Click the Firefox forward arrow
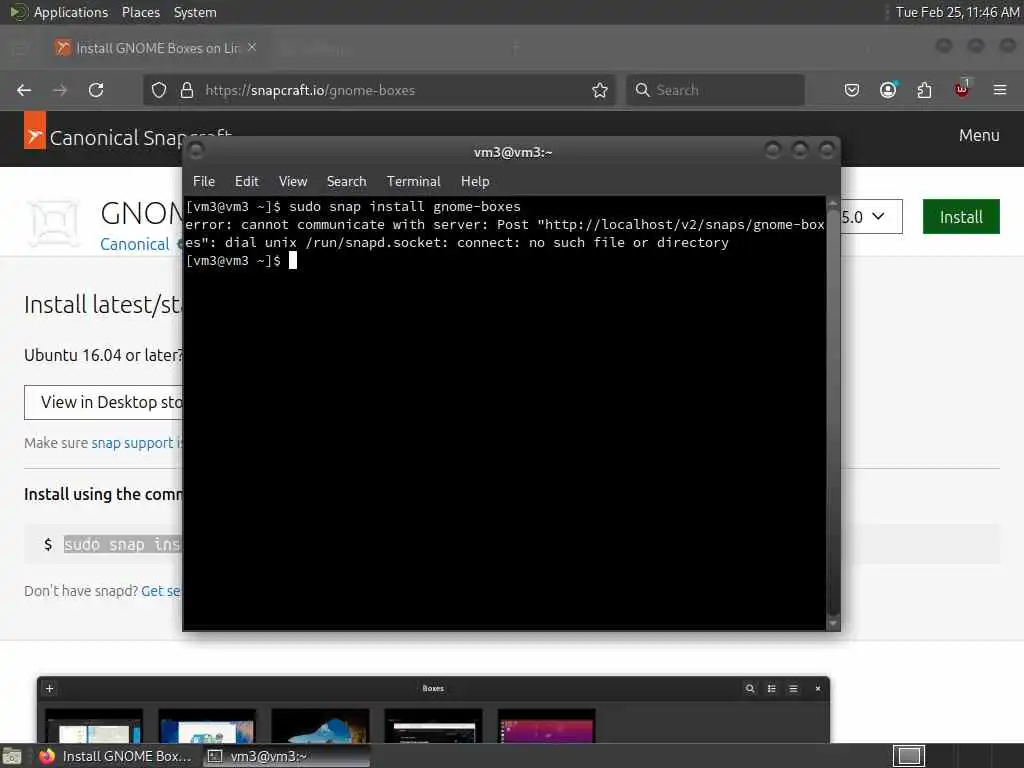The height and width of the screenshot is (768, 1024). point(60,90)
